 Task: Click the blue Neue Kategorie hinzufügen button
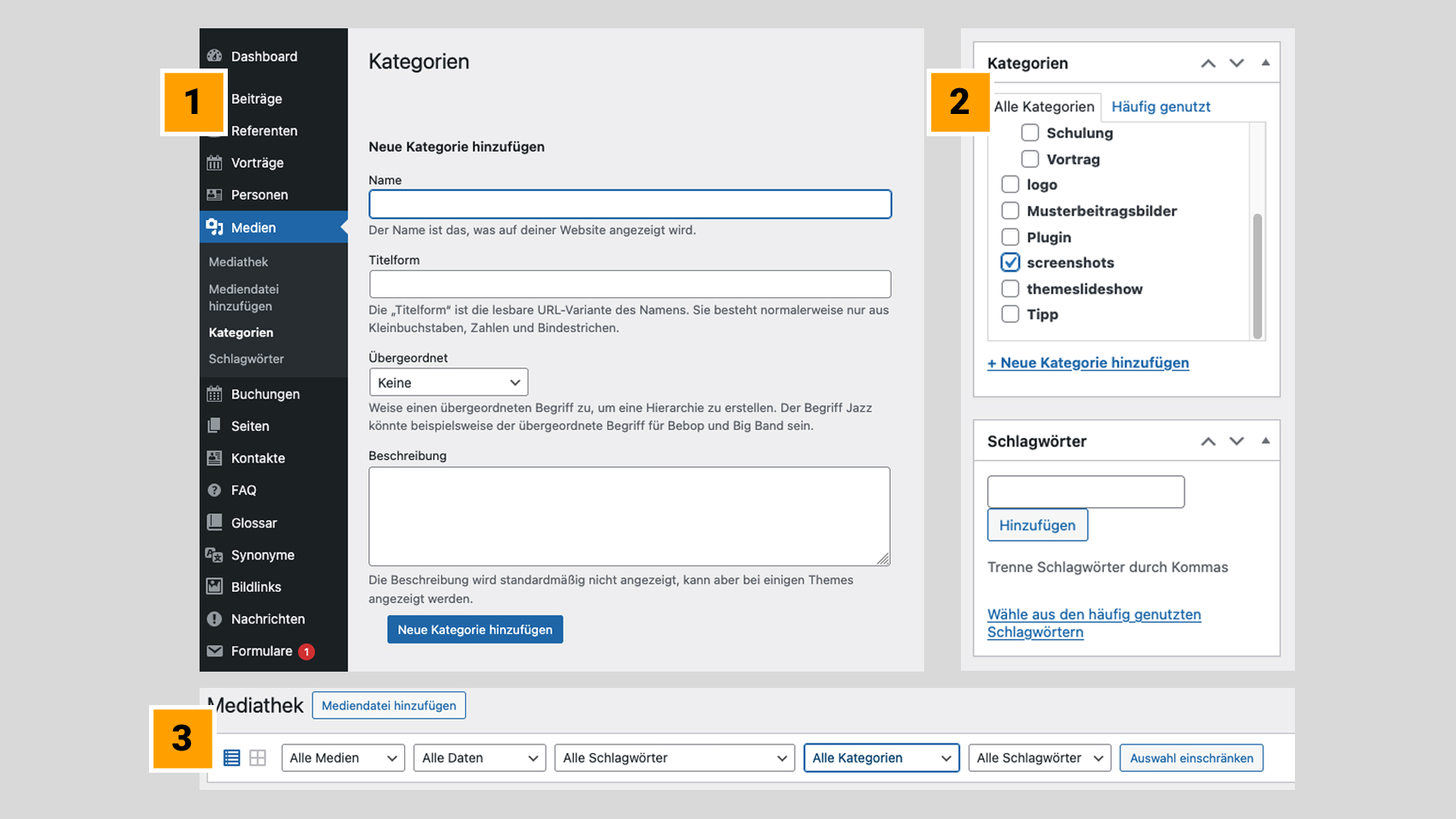(474, 630)
